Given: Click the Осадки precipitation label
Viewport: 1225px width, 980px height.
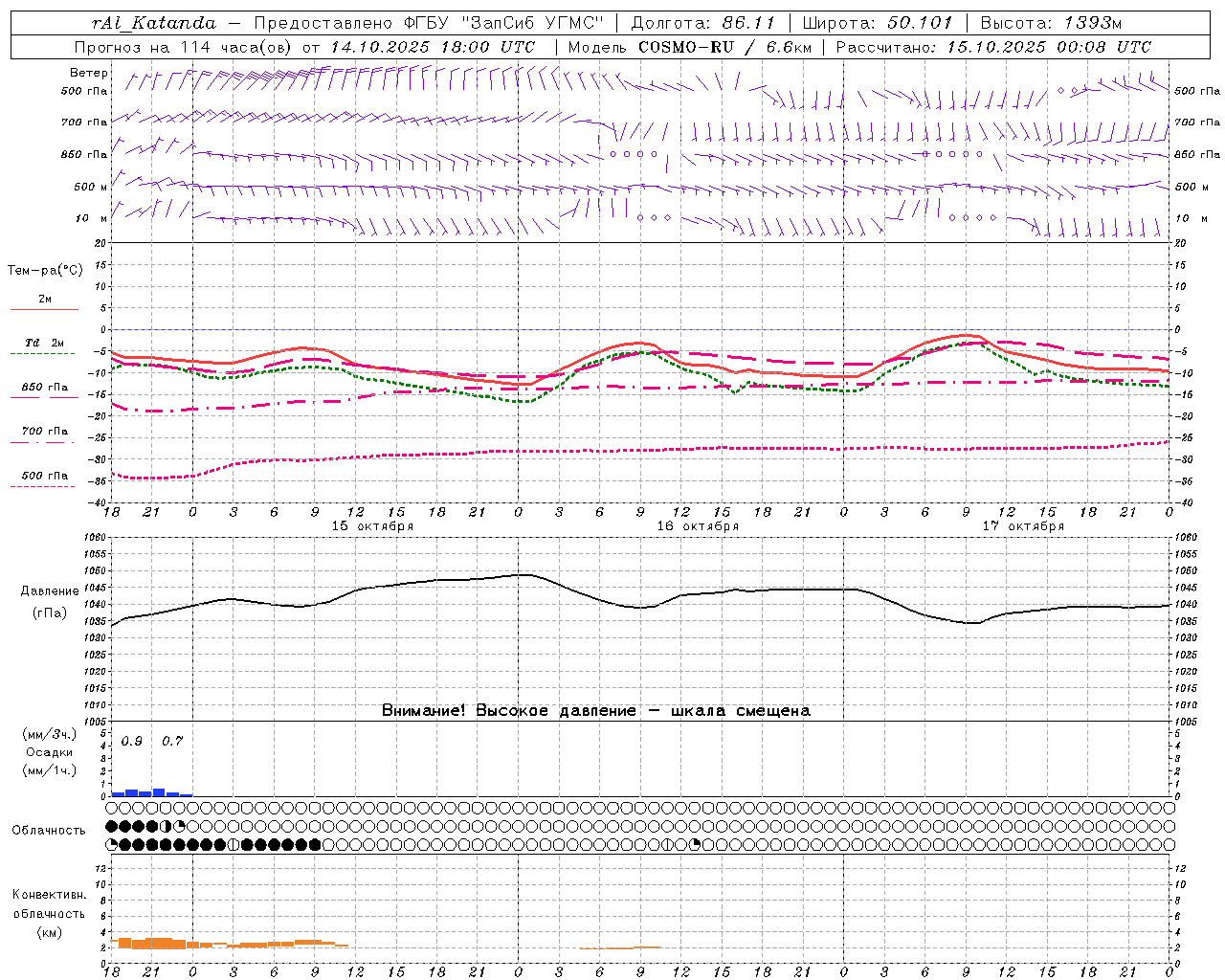Looking at the screenshot, I should pos(50,752).
